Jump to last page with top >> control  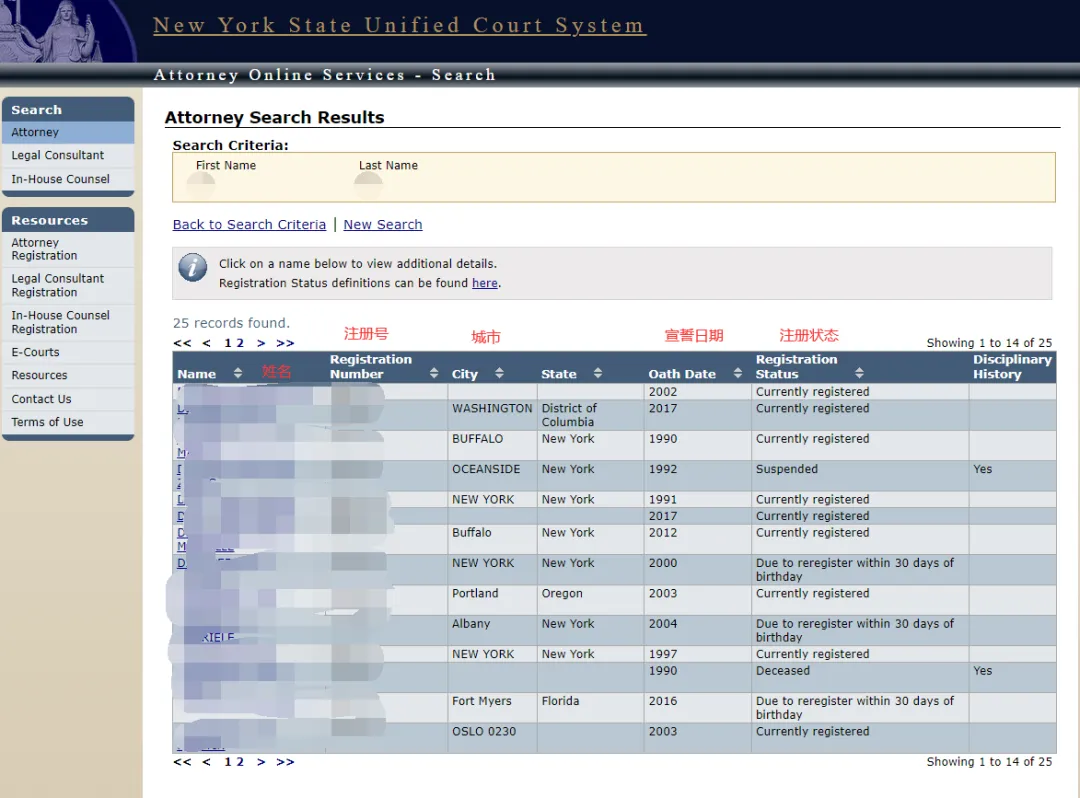point(285,343)
